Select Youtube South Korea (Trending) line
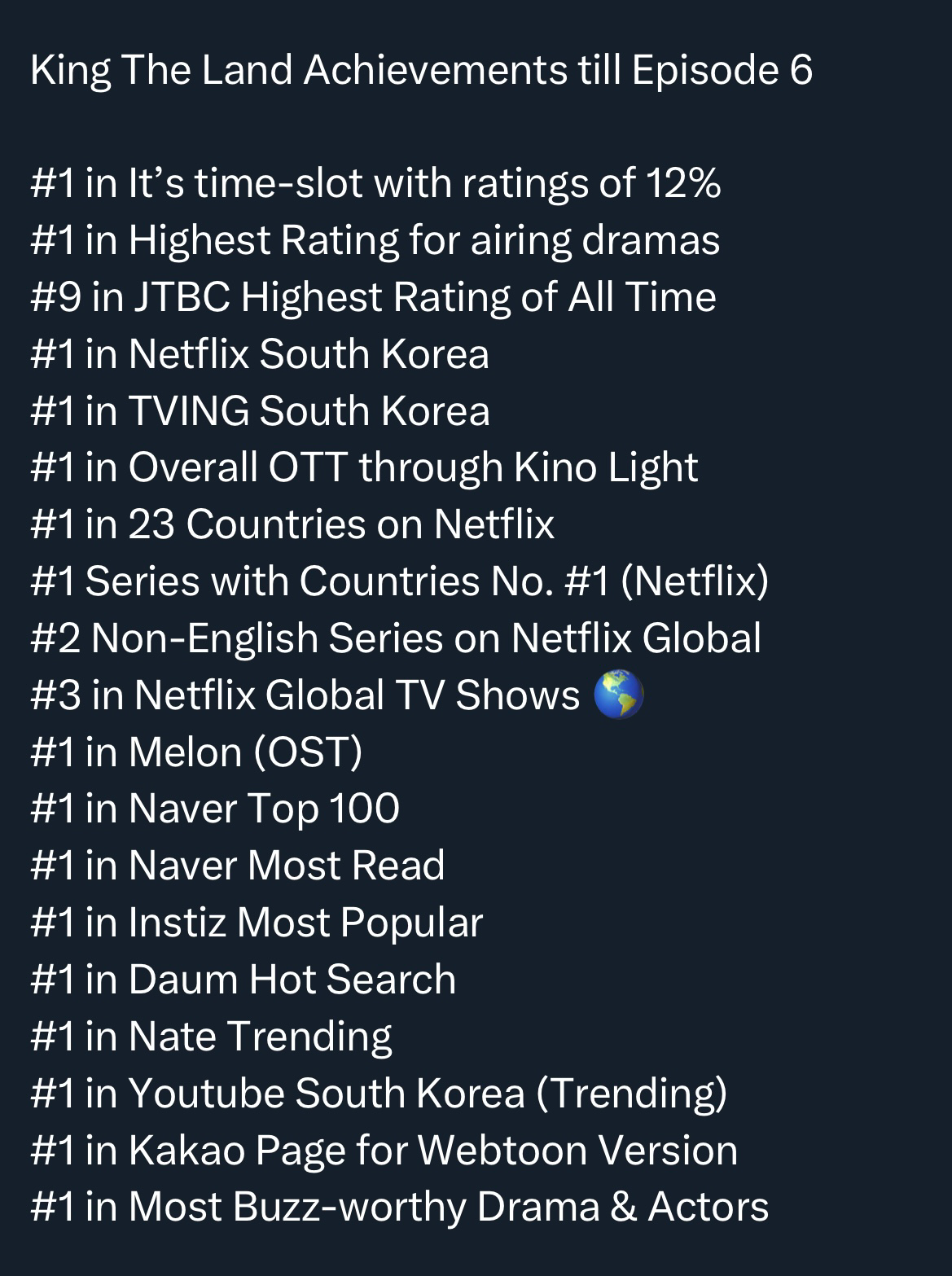This screenshot has width=952, height=1276. click(x=379, y=1092)
